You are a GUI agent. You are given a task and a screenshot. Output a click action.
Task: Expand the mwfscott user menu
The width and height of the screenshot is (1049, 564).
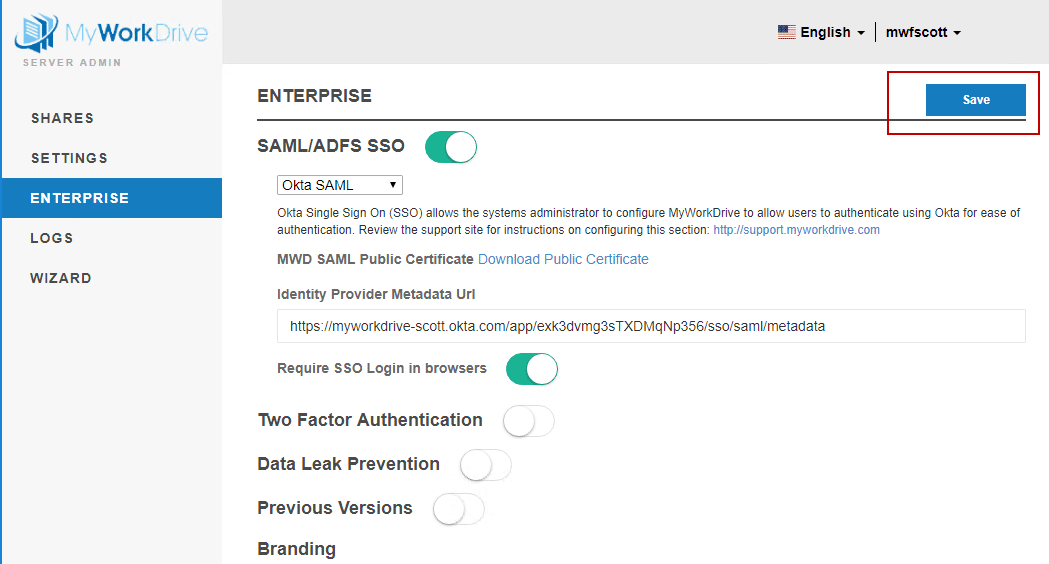pyautogui.click(x=923, y=32)
